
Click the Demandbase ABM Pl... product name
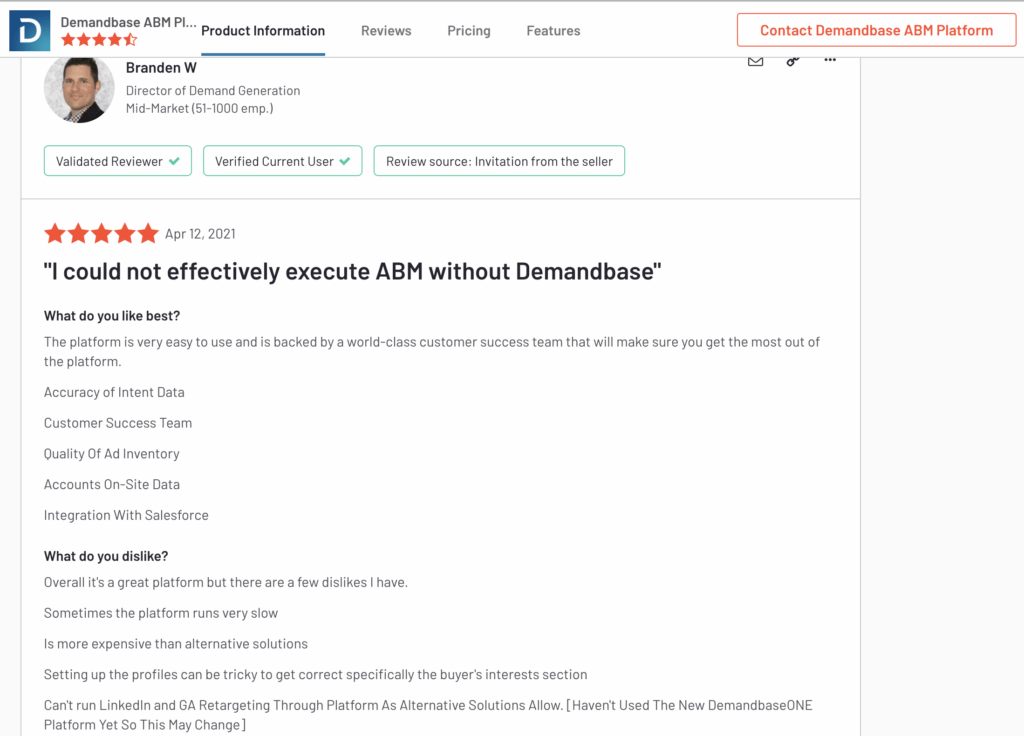(x=128, y=22)
